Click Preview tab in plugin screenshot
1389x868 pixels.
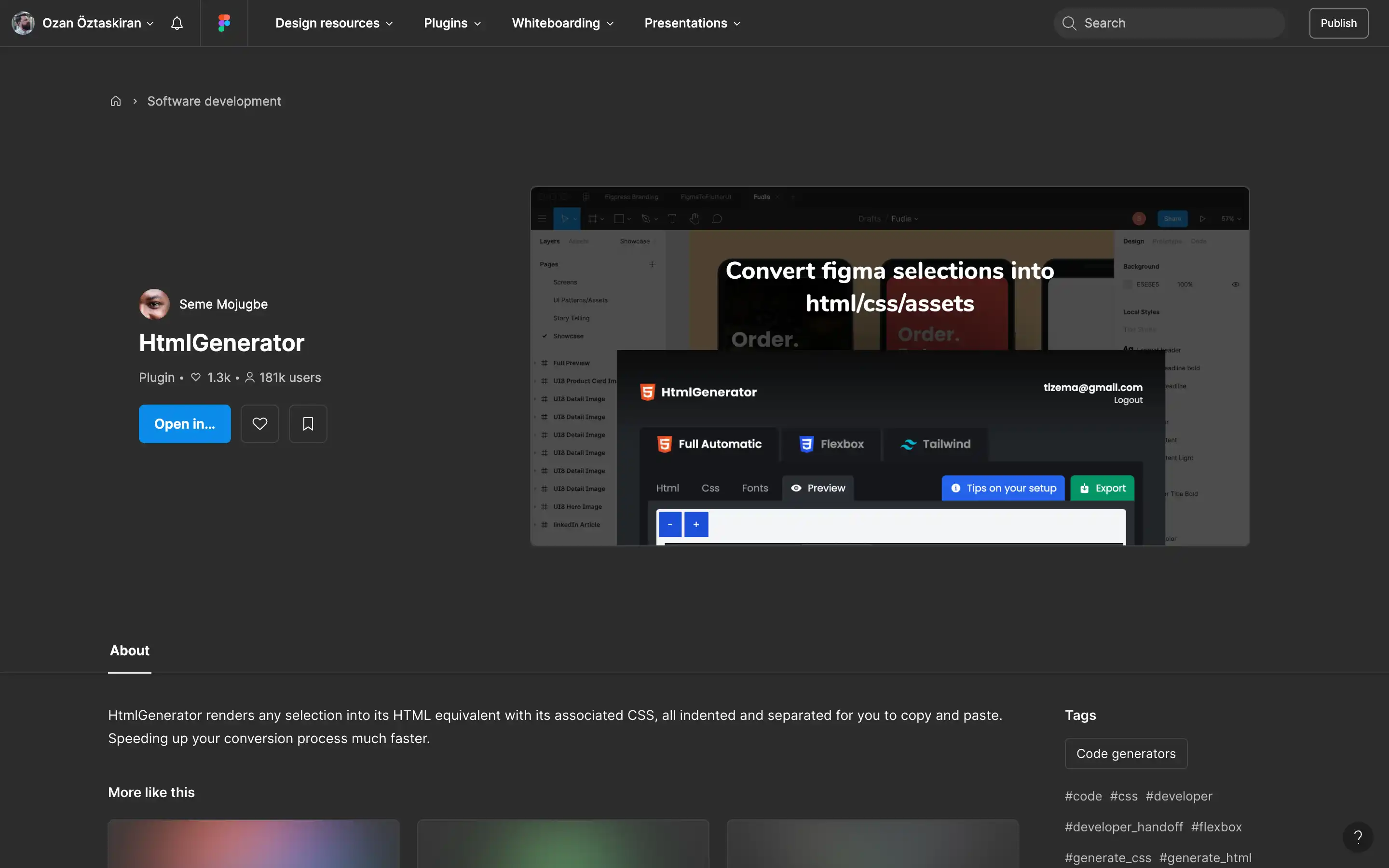tap(818, 488)
